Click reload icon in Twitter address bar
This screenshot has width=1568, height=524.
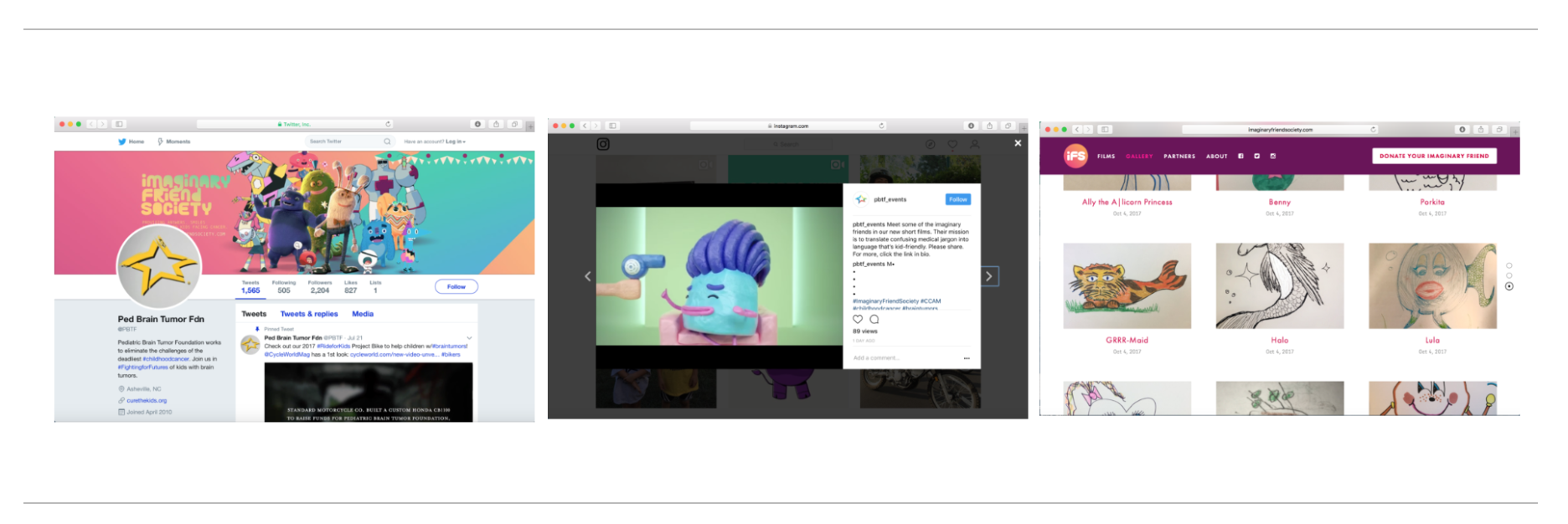(x=388, y=124)
